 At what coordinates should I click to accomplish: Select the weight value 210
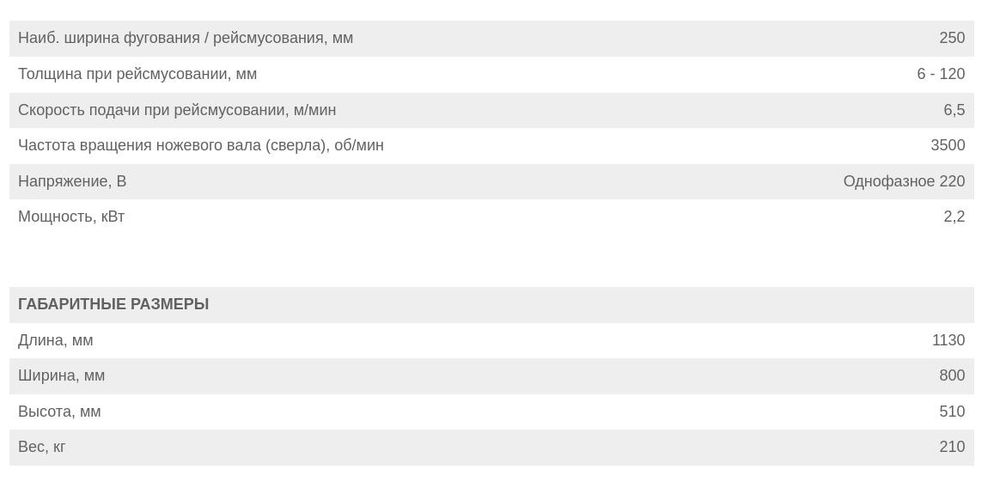[x=951, y=446]
